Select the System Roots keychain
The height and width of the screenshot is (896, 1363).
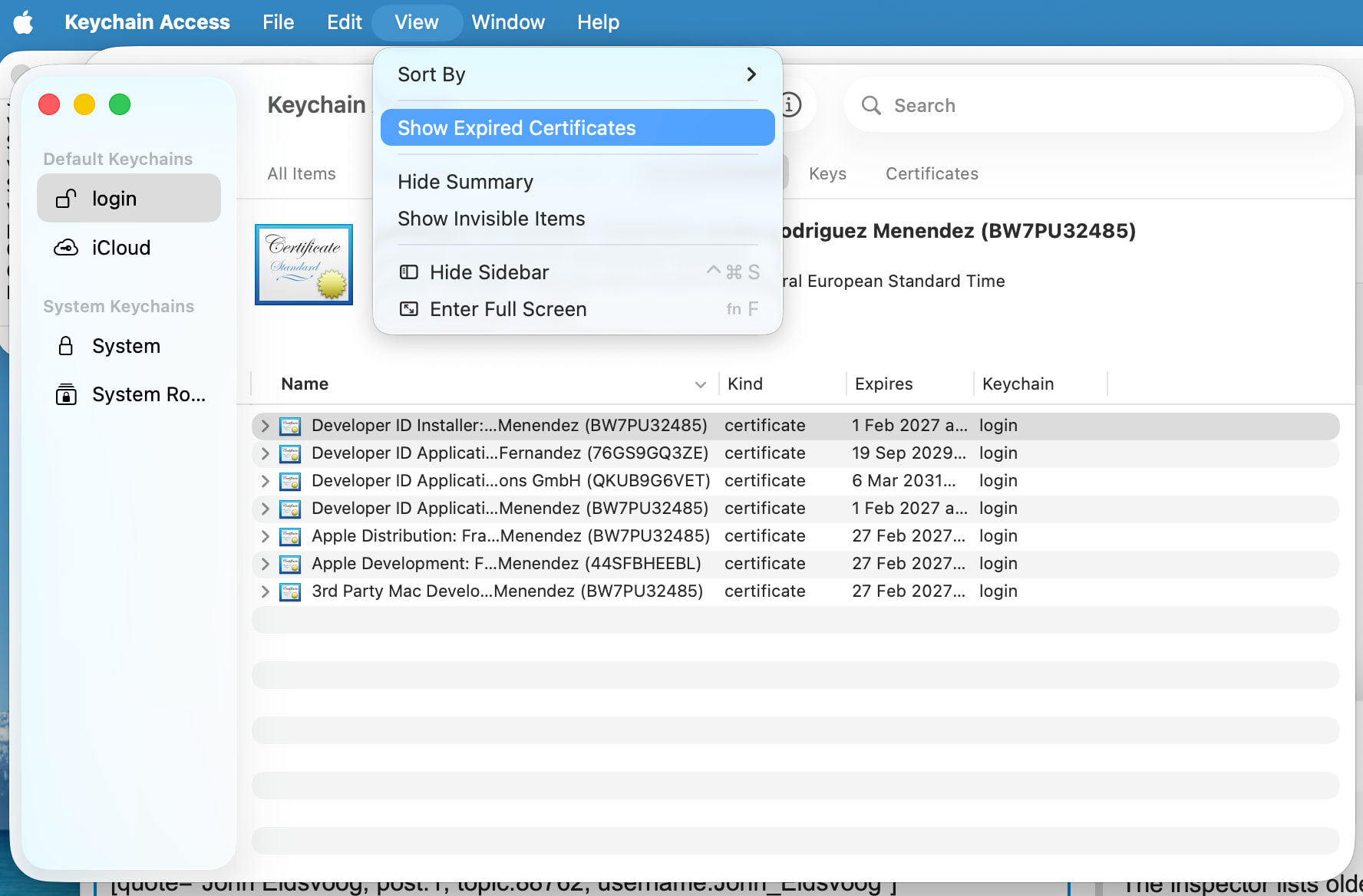pos(129,394)
